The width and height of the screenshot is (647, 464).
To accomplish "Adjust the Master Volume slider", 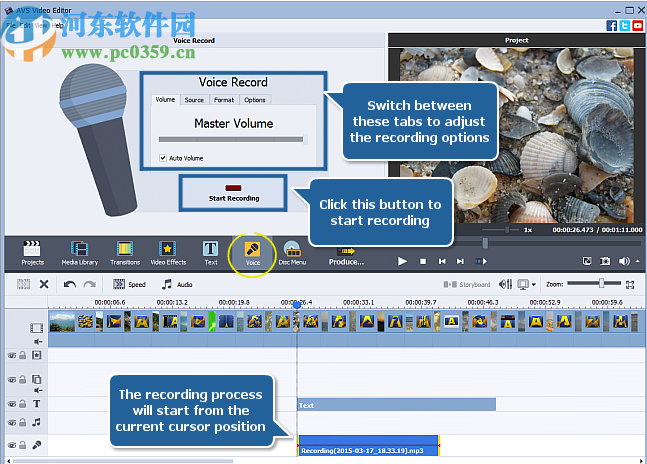I will tap(231, 139).
